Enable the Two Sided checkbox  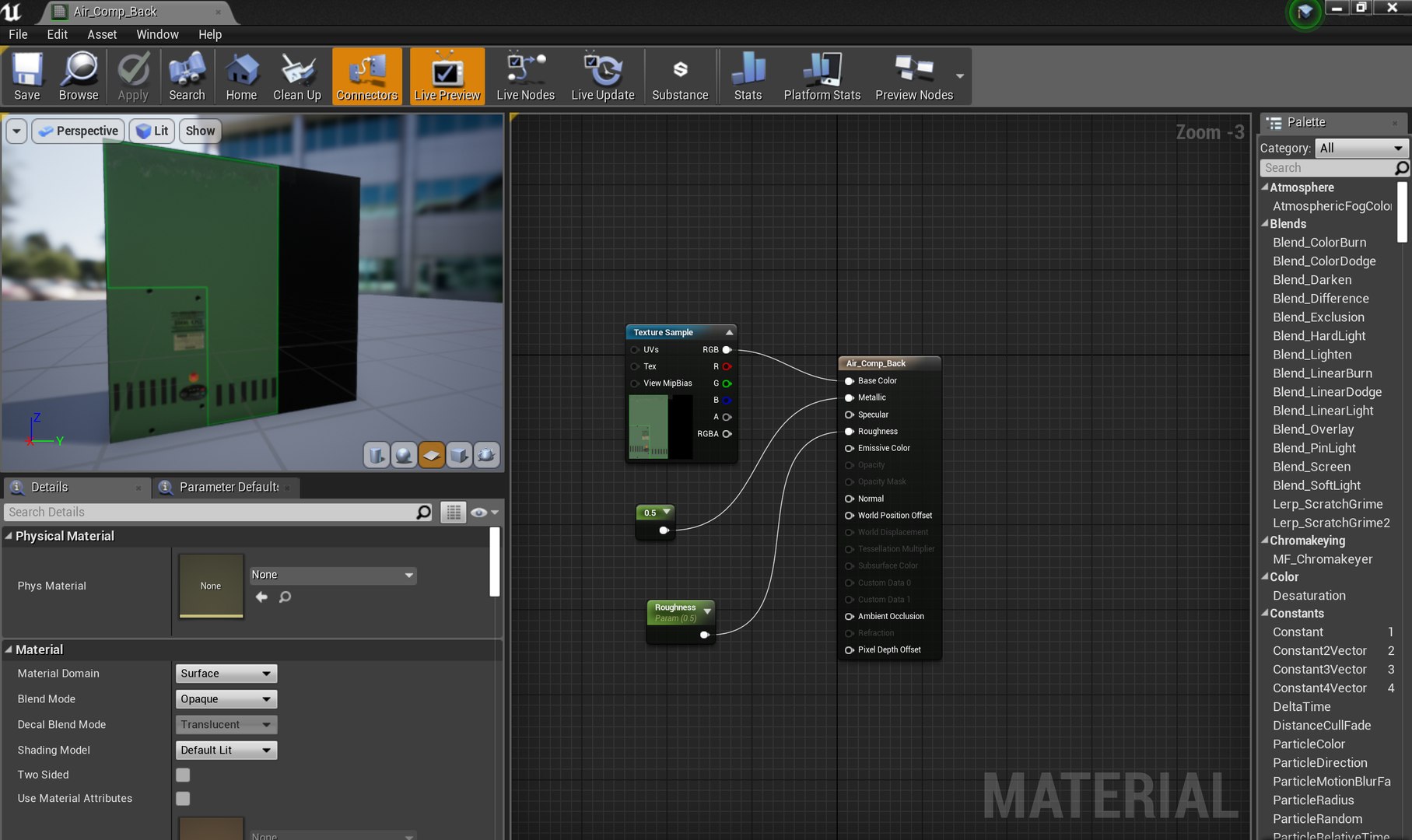point(183,775)
